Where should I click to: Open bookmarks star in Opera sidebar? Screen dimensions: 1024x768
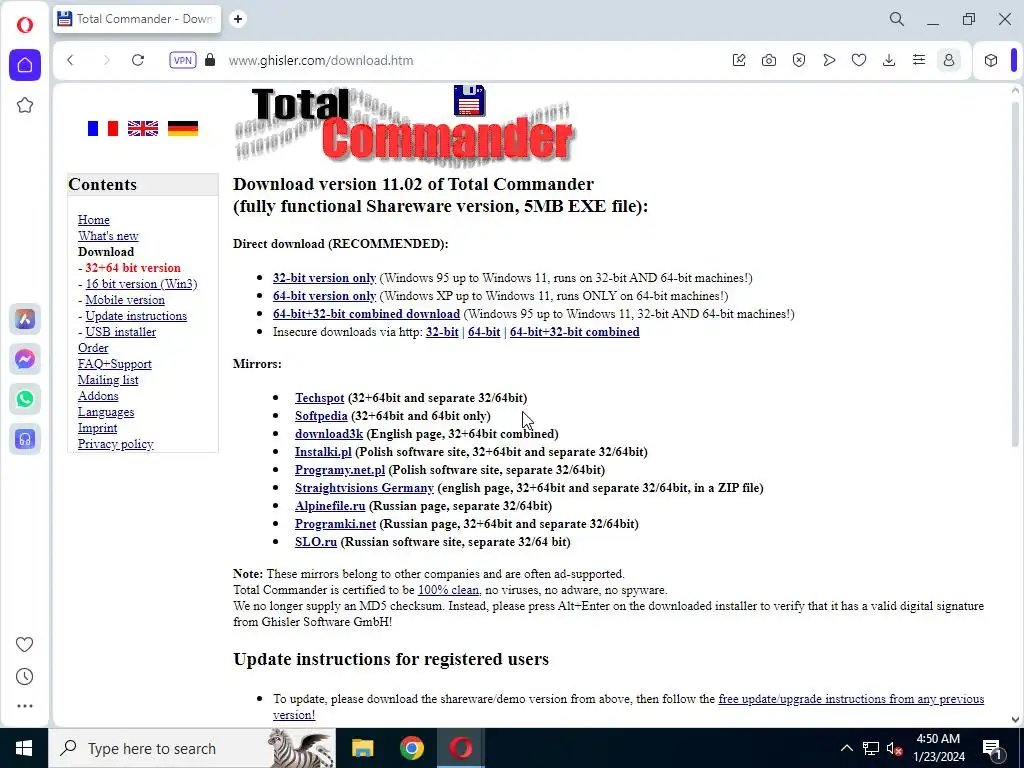coord(25,105)
